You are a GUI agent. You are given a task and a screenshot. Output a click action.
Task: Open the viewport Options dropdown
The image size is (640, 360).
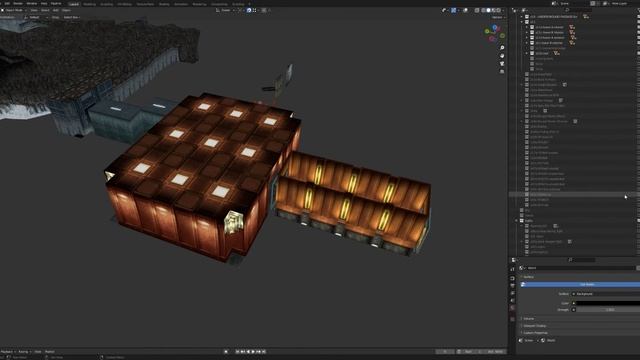pyautogui.click(x=498, y=17)
